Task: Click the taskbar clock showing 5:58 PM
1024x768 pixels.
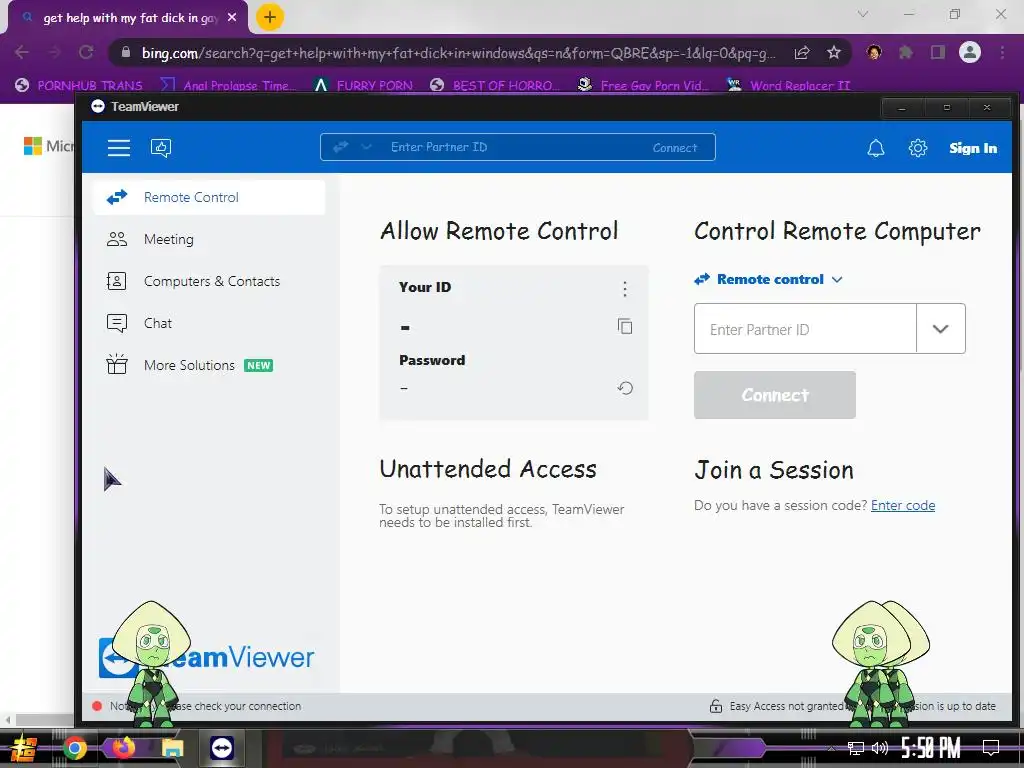Action: 931,748
